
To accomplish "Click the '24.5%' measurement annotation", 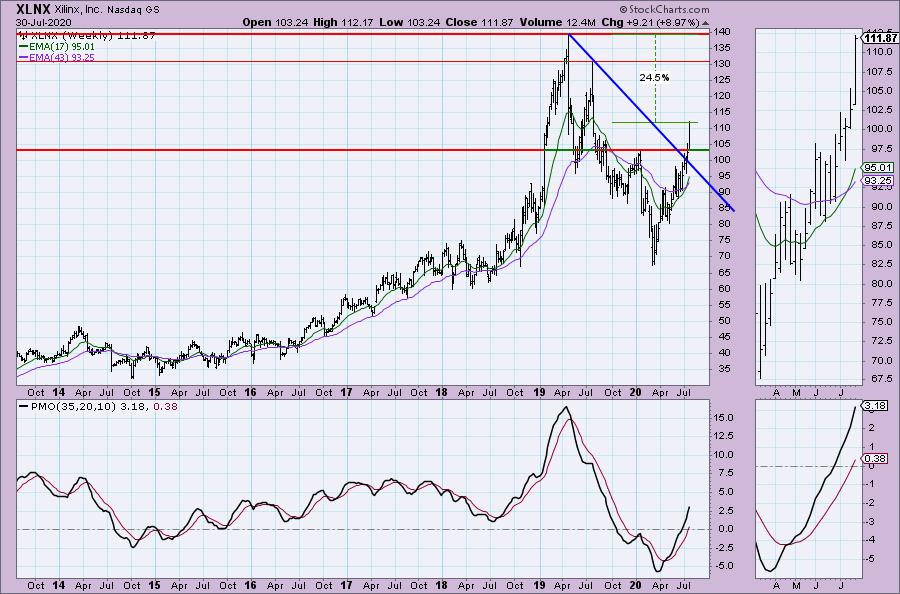I will (654, 77).
